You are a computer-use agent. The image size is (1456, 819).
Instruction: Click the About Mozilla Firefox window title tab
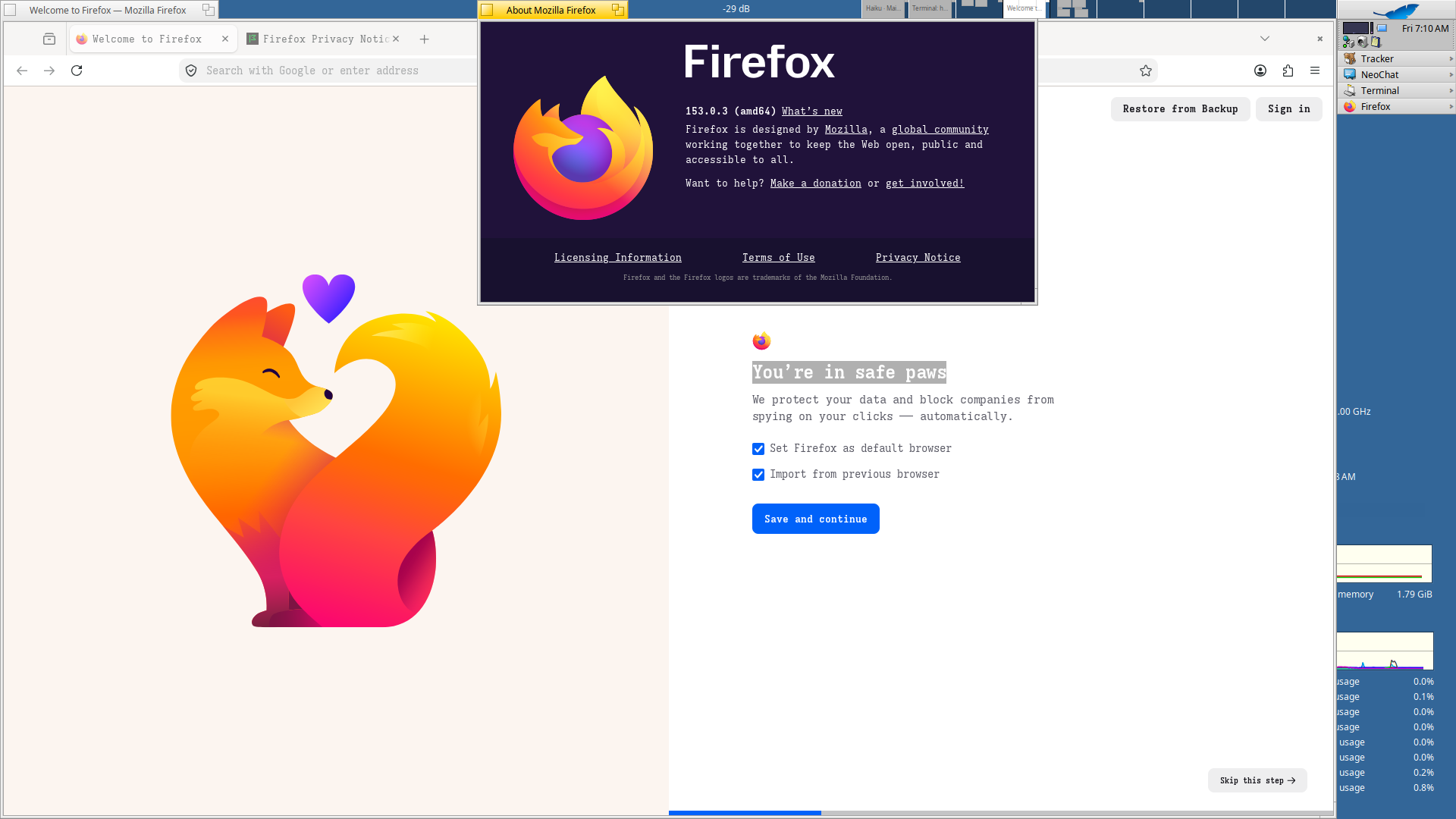pyautogui.click(x=551, y=10)
